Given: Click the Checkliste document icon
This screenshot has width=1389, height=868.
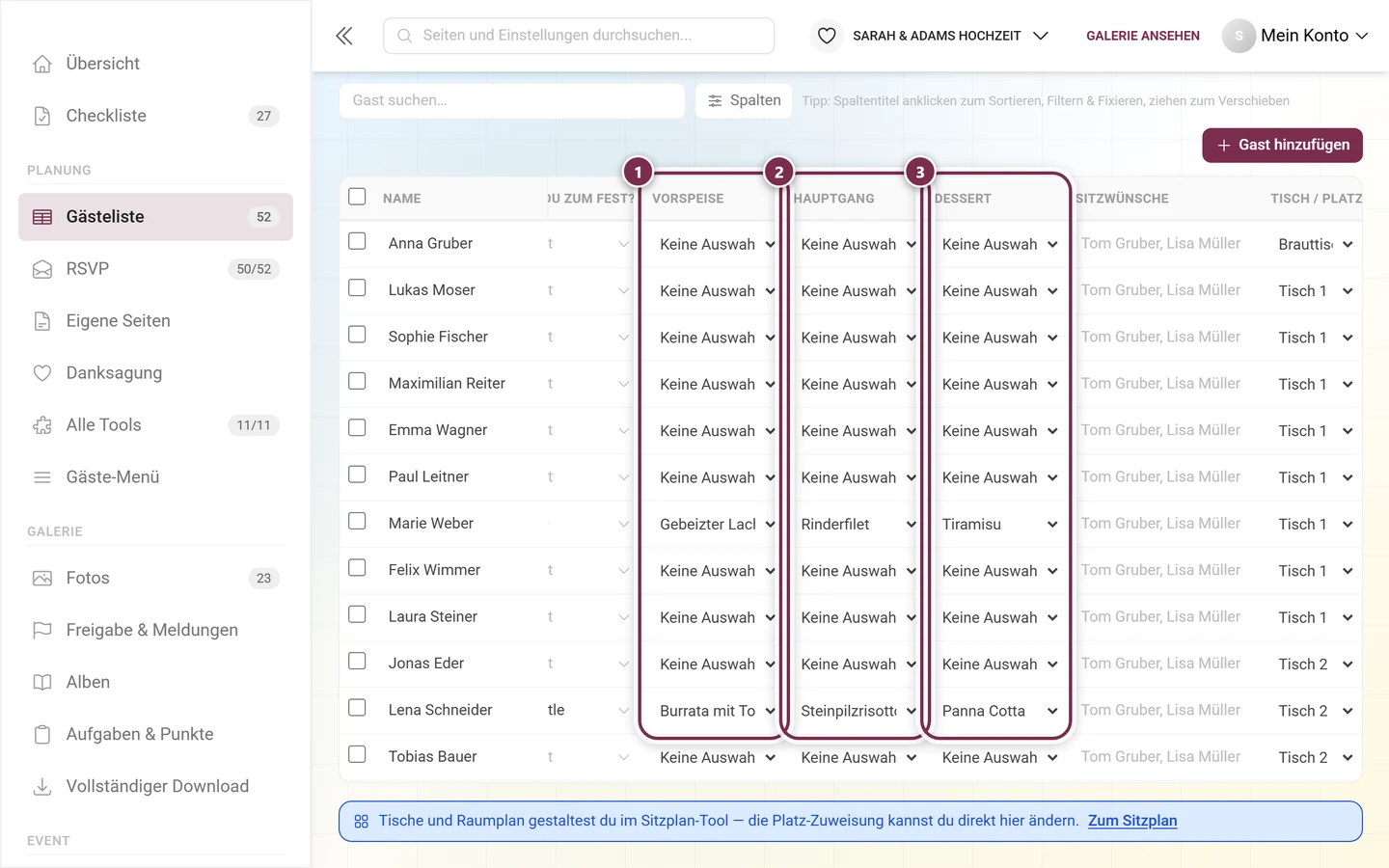Looking at the screenshot, I should 42,116.
